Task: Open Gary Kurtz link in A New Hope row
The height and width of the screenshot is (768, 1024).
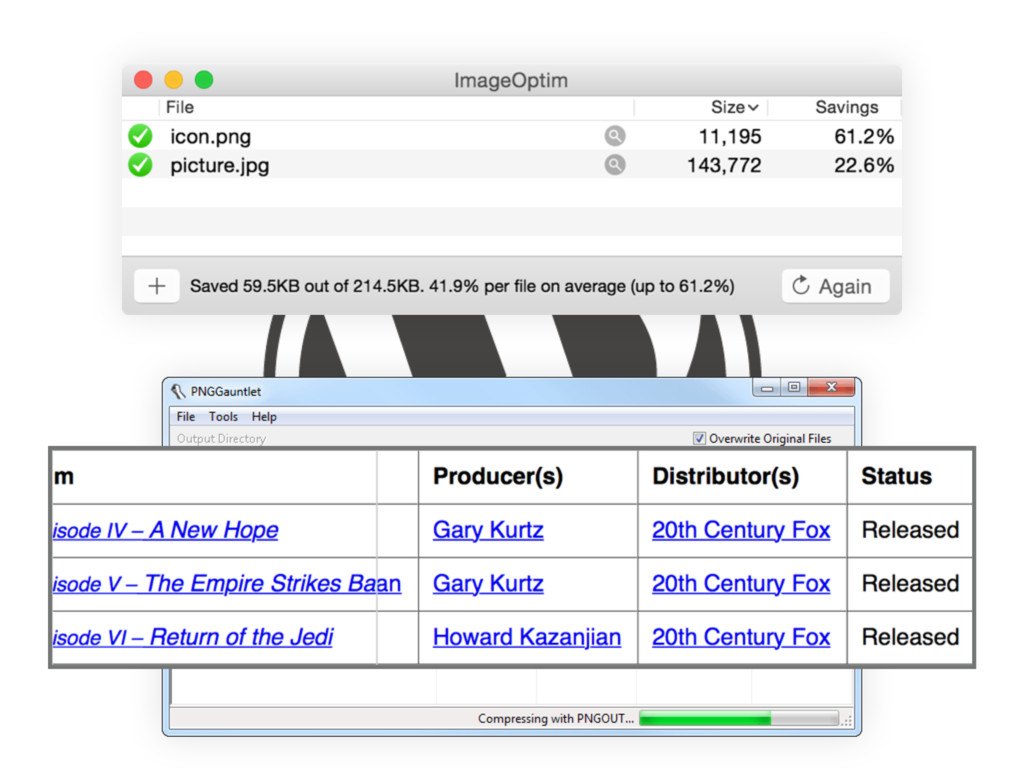Action: pos(488,530)
